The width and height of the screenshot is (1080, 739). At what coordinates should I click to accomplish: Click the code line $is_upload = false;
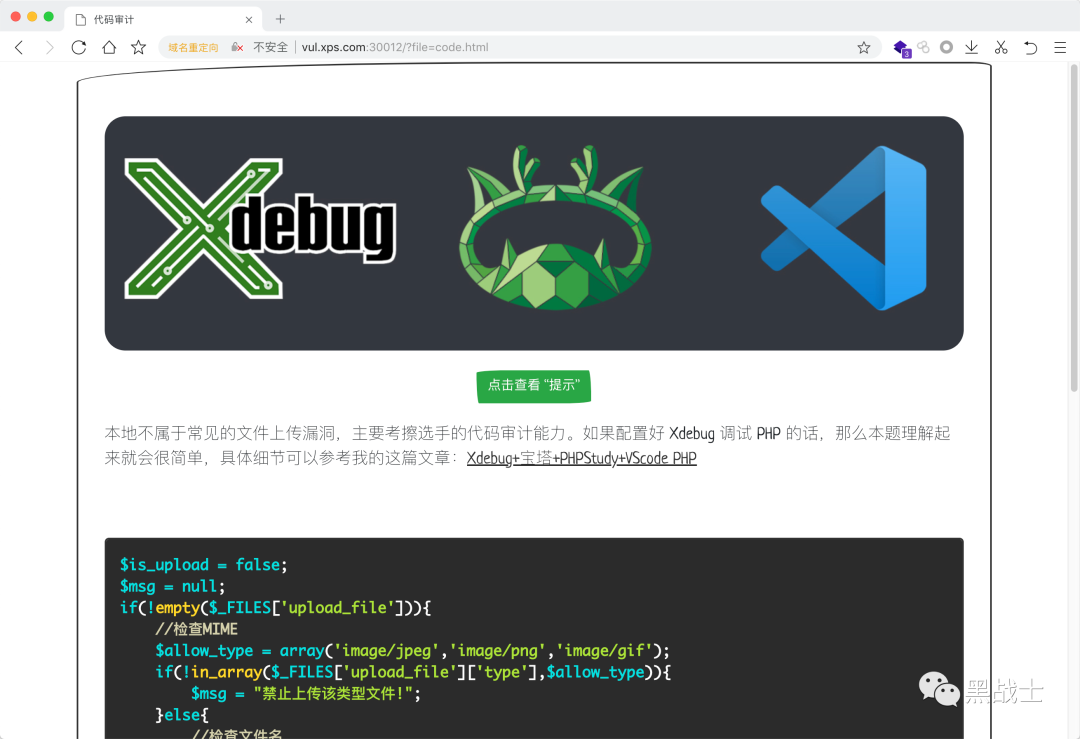tap(203, 565)
